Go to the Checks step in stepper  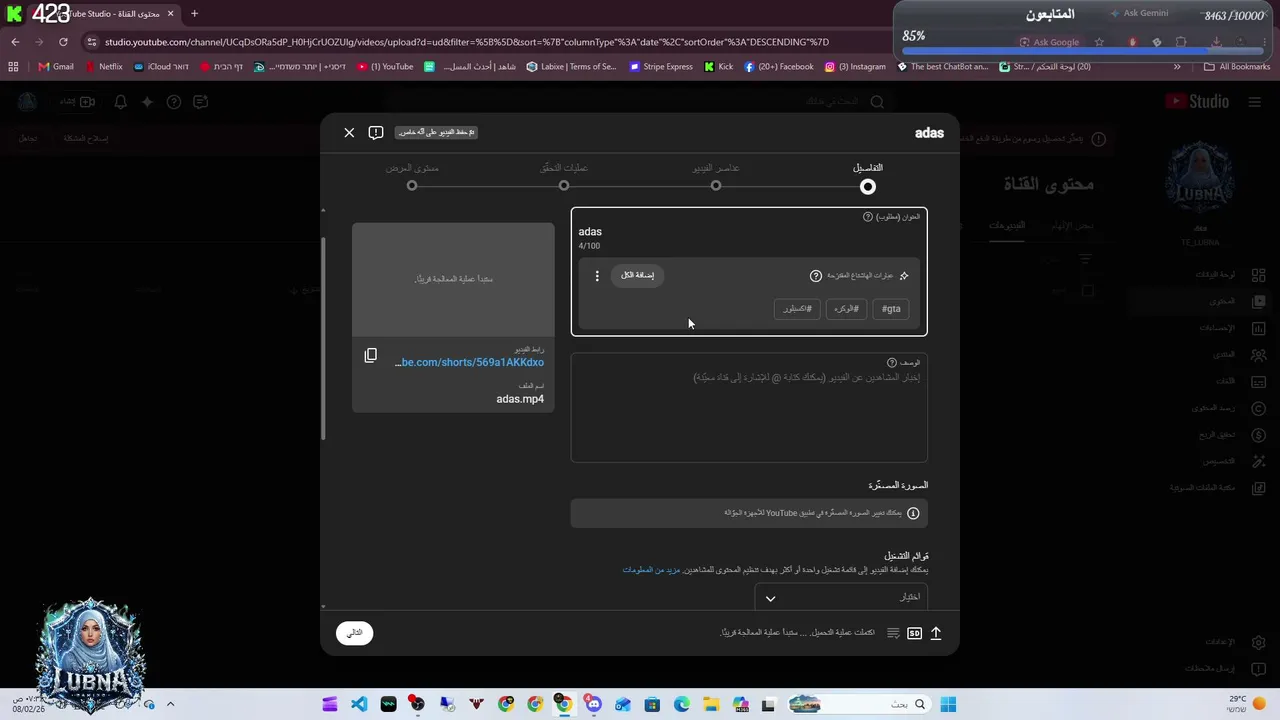[x=564, y=178]
